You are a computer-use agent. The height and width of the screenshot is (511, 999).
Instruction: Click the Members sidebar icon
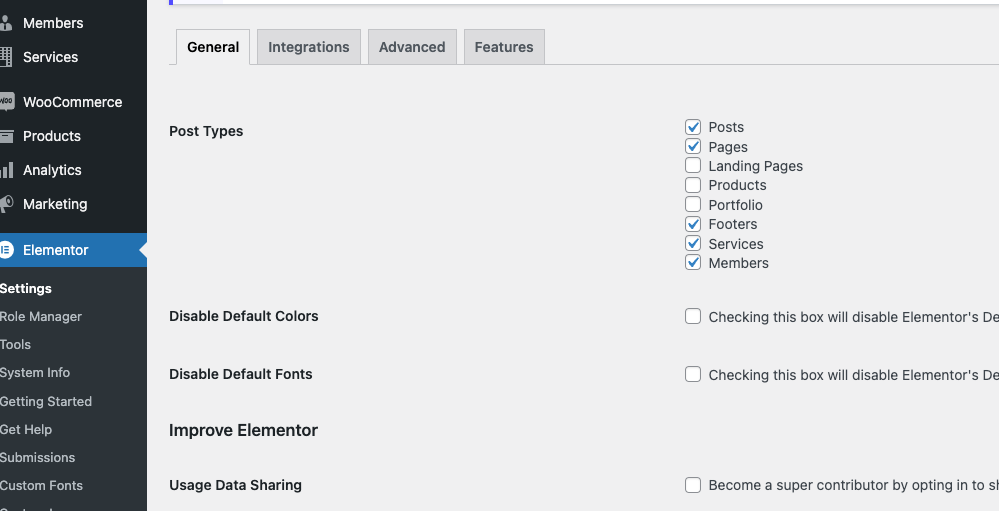[x=6, y=24]
